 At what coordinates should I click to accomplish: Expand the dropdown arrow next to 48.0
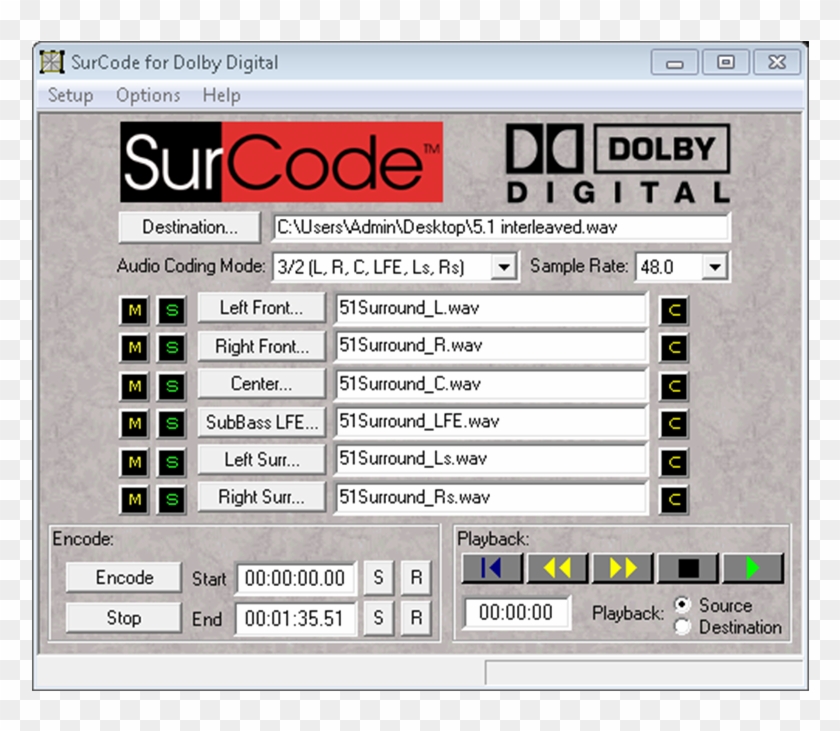[714, 266]
